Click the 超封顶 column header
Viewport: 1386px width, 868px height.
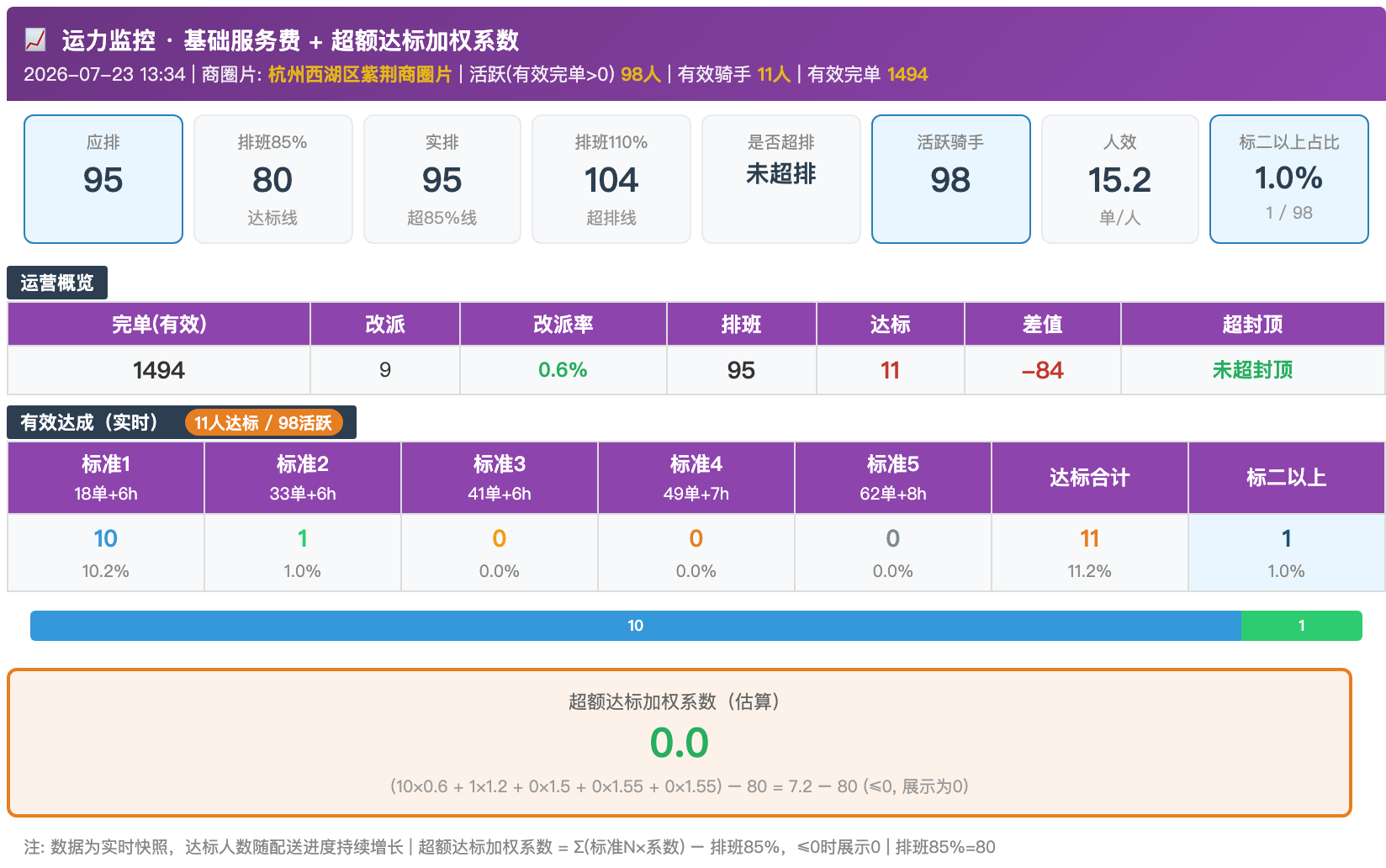pos(1253,324)
